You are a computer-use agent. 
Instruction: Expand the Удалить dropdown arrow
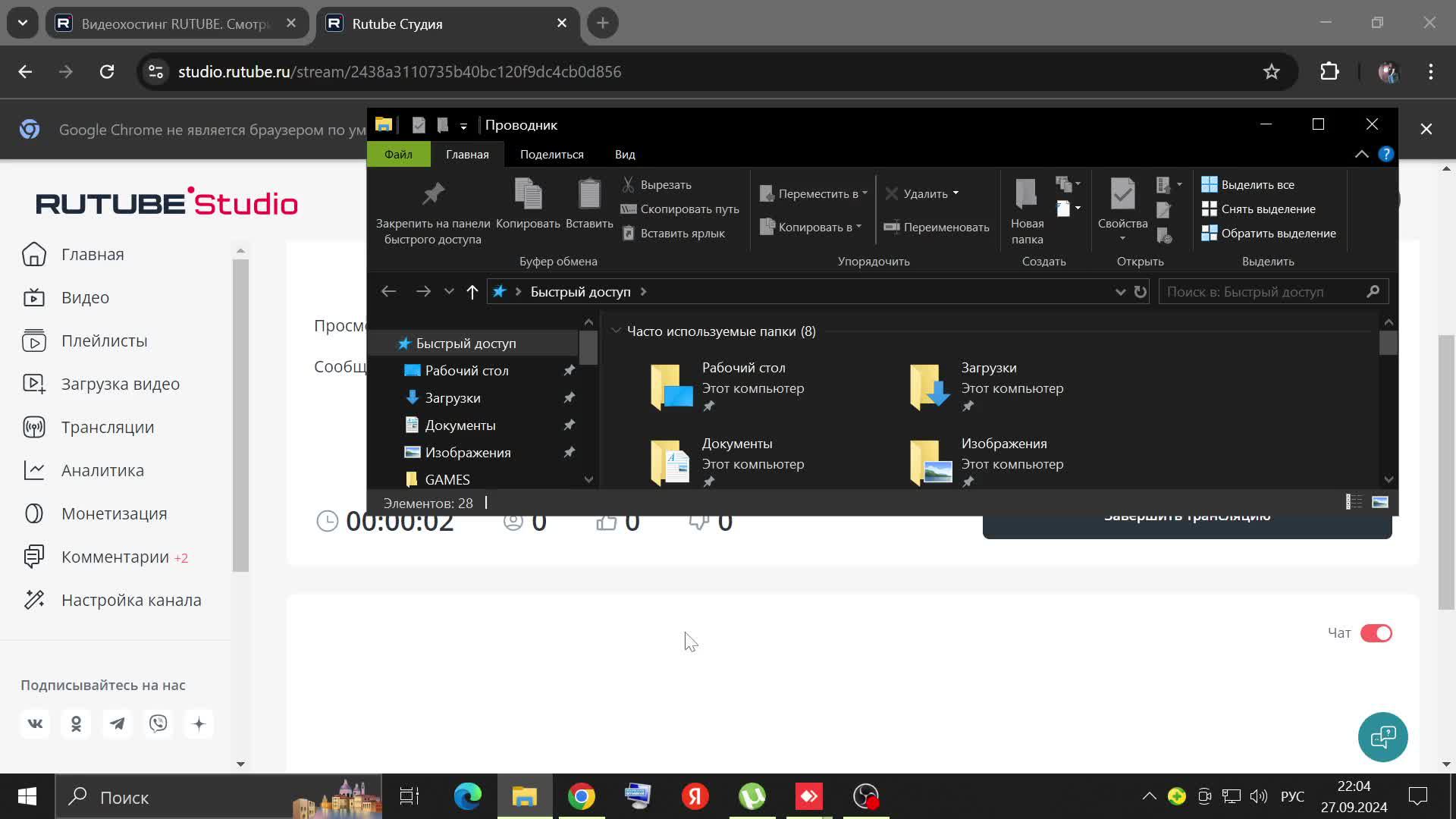tap(955, 193)
